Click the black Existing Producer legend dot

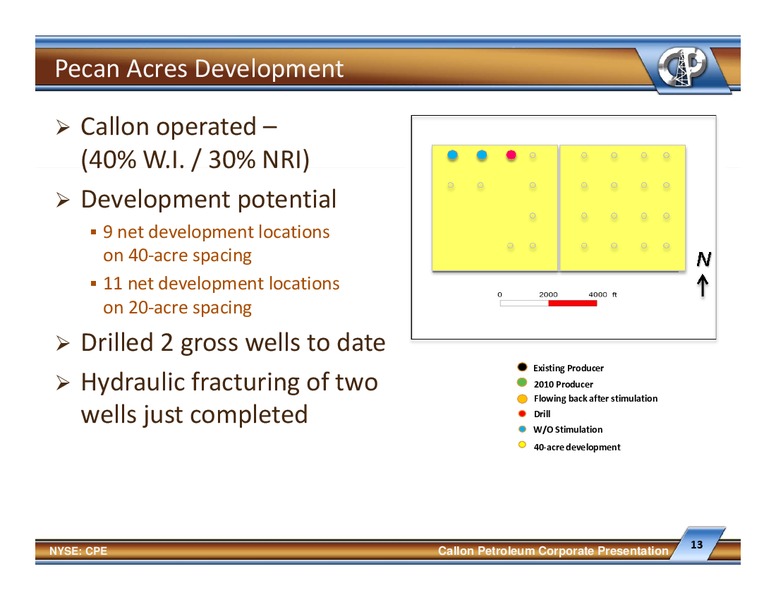click(522, 367)
